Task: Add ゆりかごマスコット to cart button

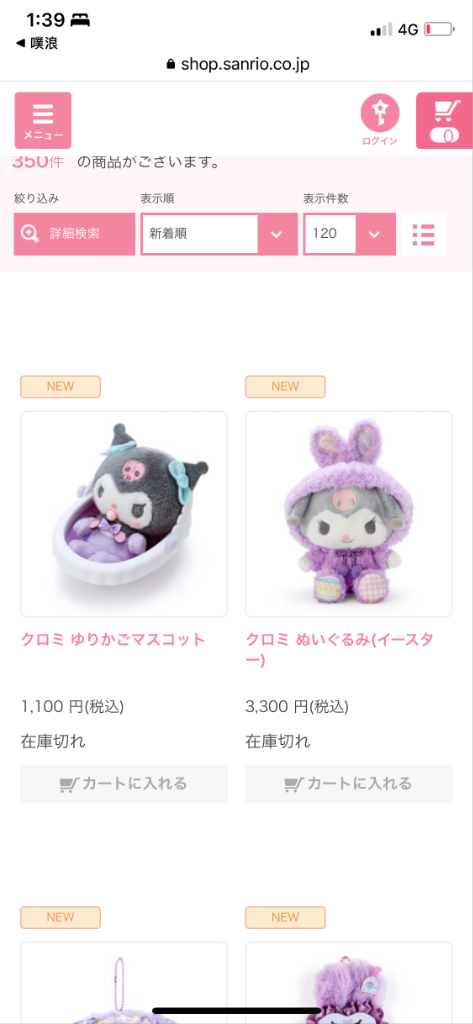Action: (124, 784)
